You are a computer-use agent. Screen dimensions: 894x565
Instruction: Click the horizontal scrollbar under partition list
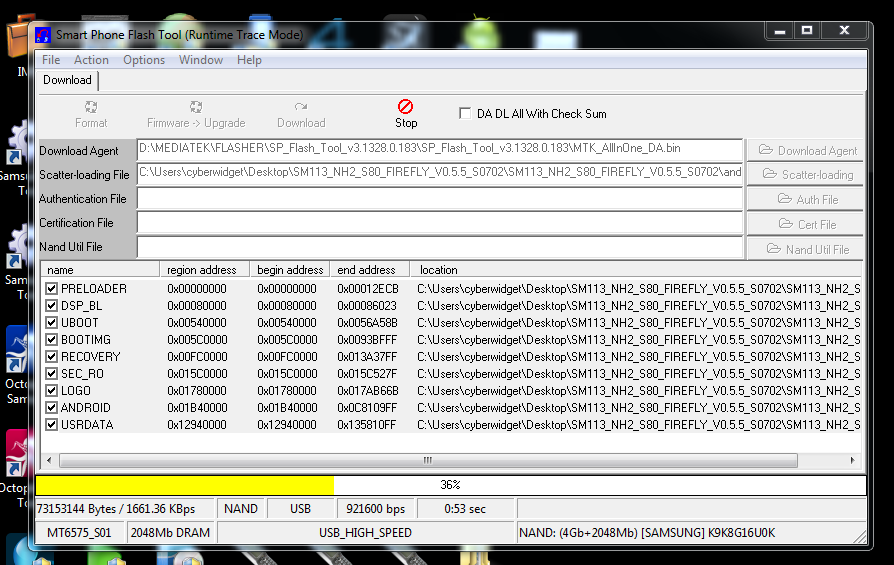tap(428, 460)
